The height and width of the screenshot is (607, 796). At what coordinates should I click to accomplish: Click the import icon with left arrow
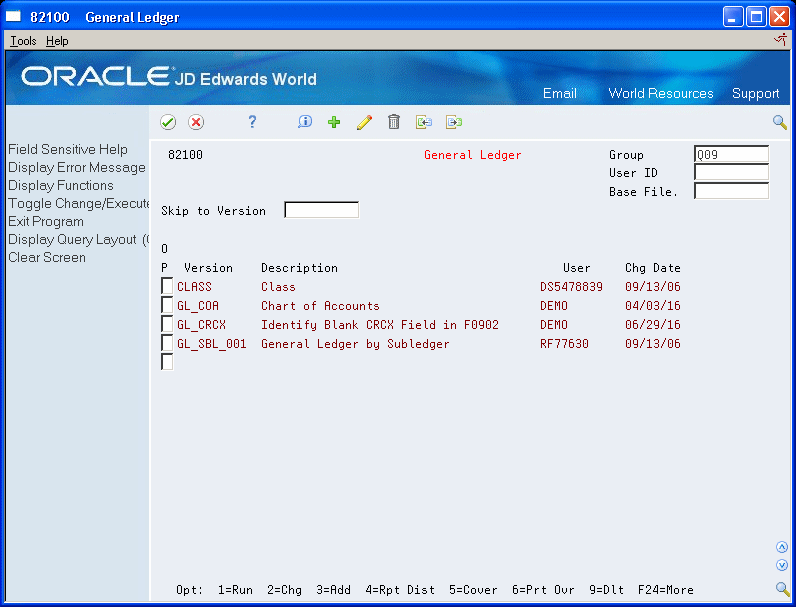(x=424, y=122)
